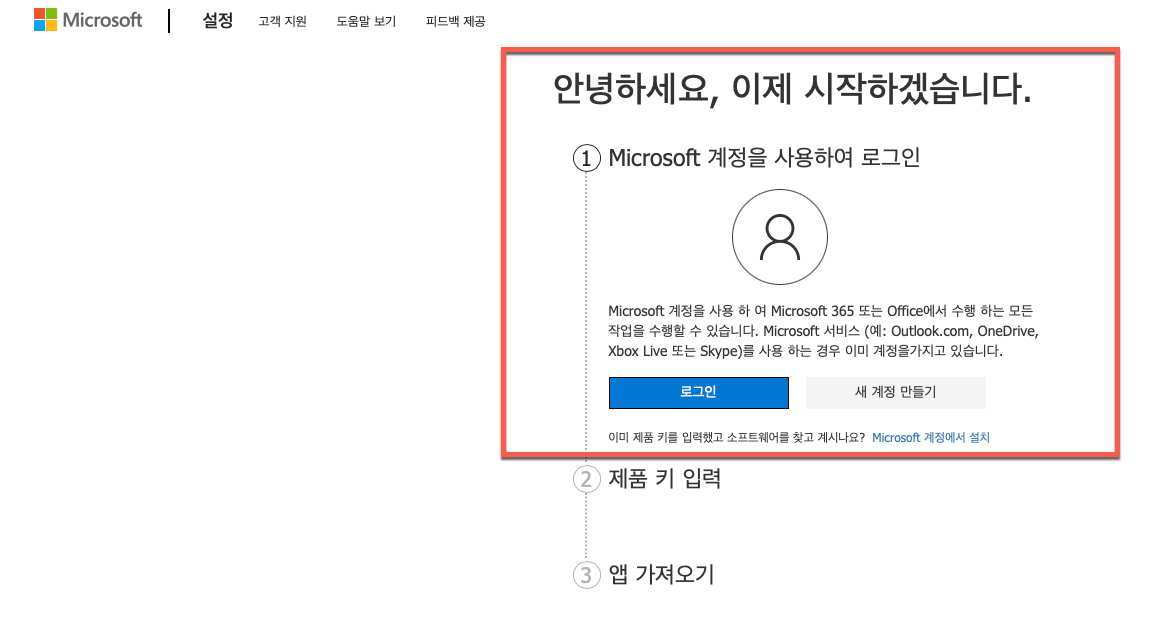
Task: Click the 새 계정 만들기 button
Action: coord(895,392)
